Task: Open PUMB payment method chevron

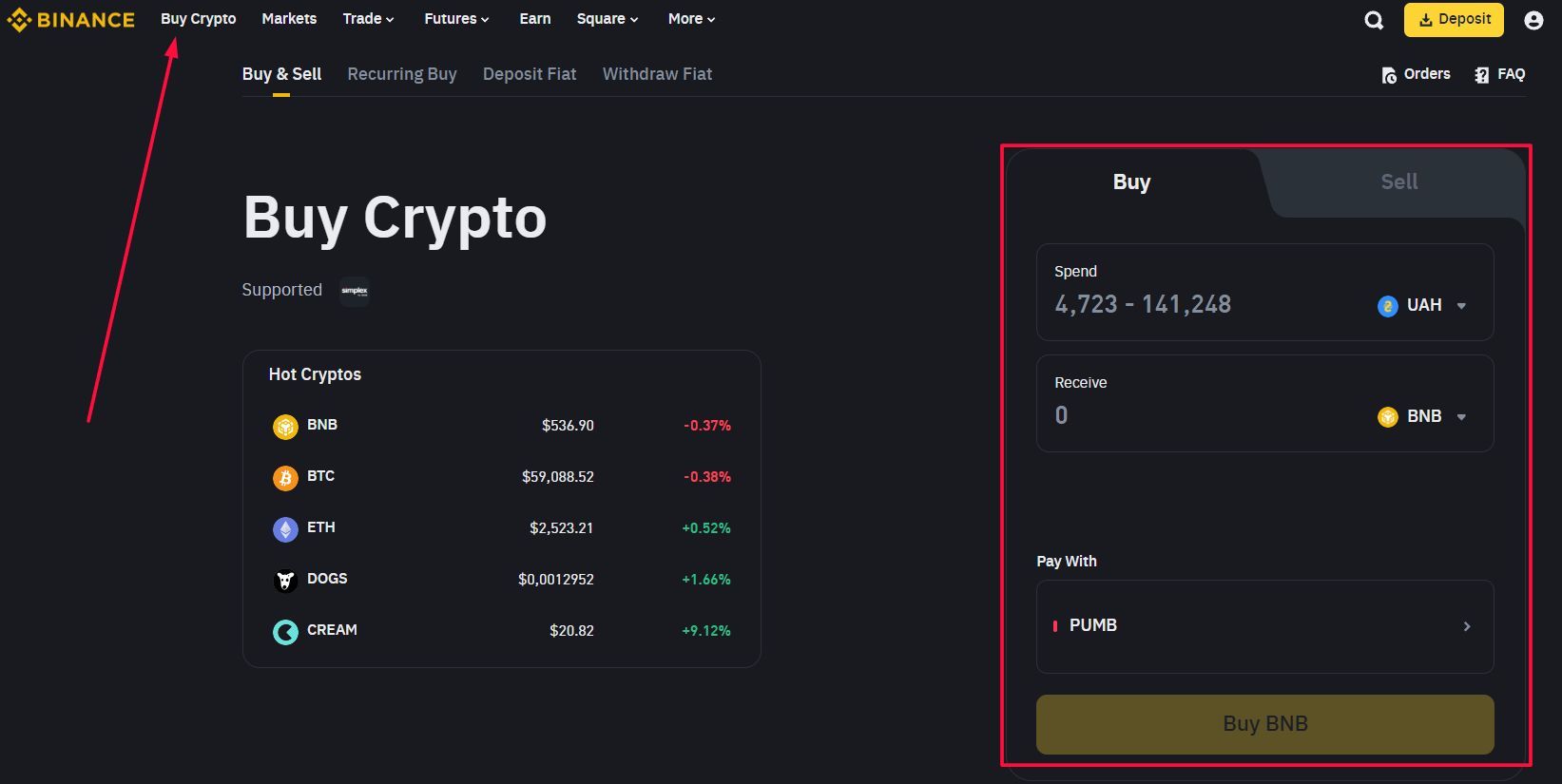Action: coord(1467,626)
